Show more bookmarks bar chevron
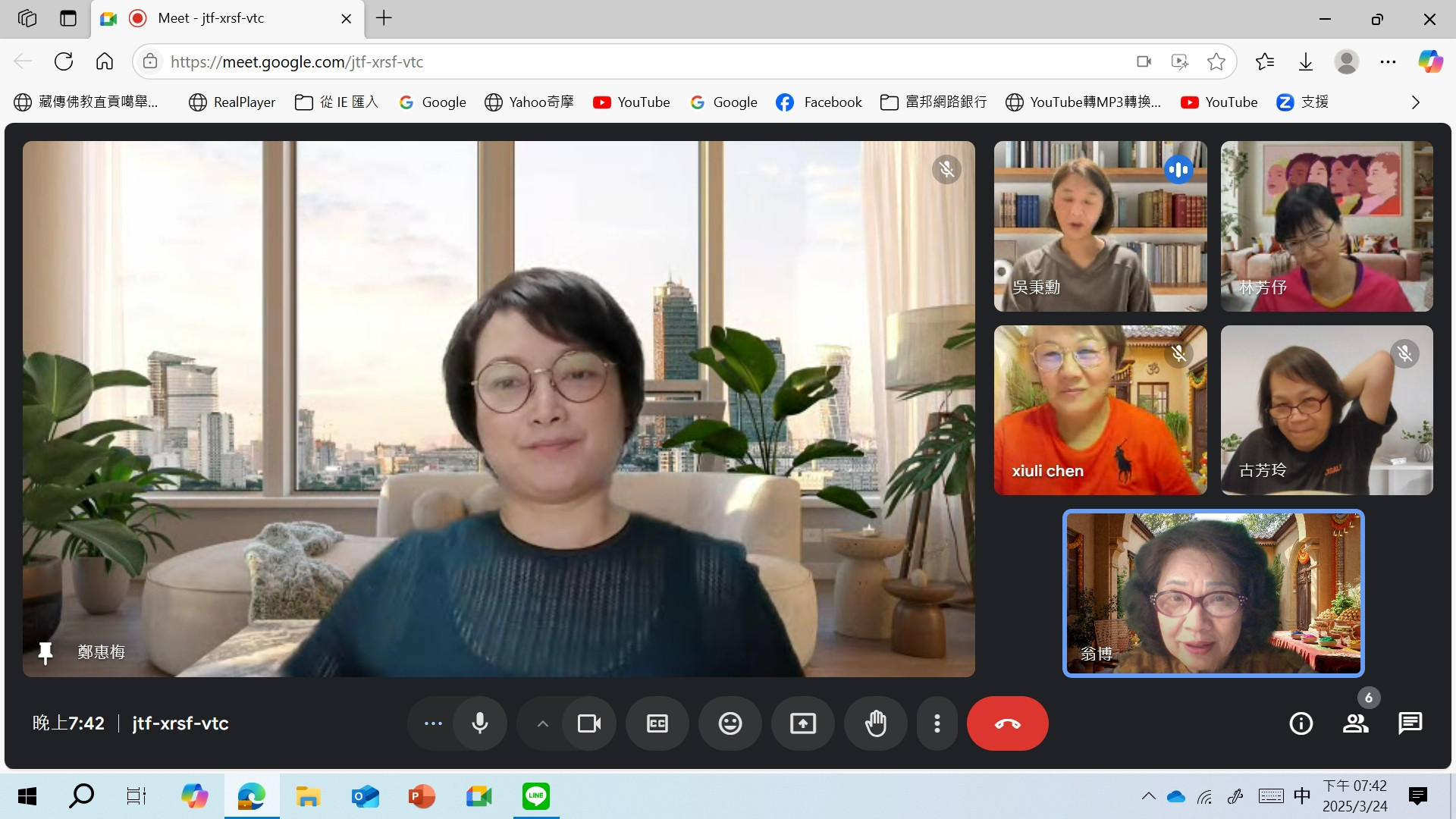Viewport: 1456px width, 819px height. click(1415, 102)
